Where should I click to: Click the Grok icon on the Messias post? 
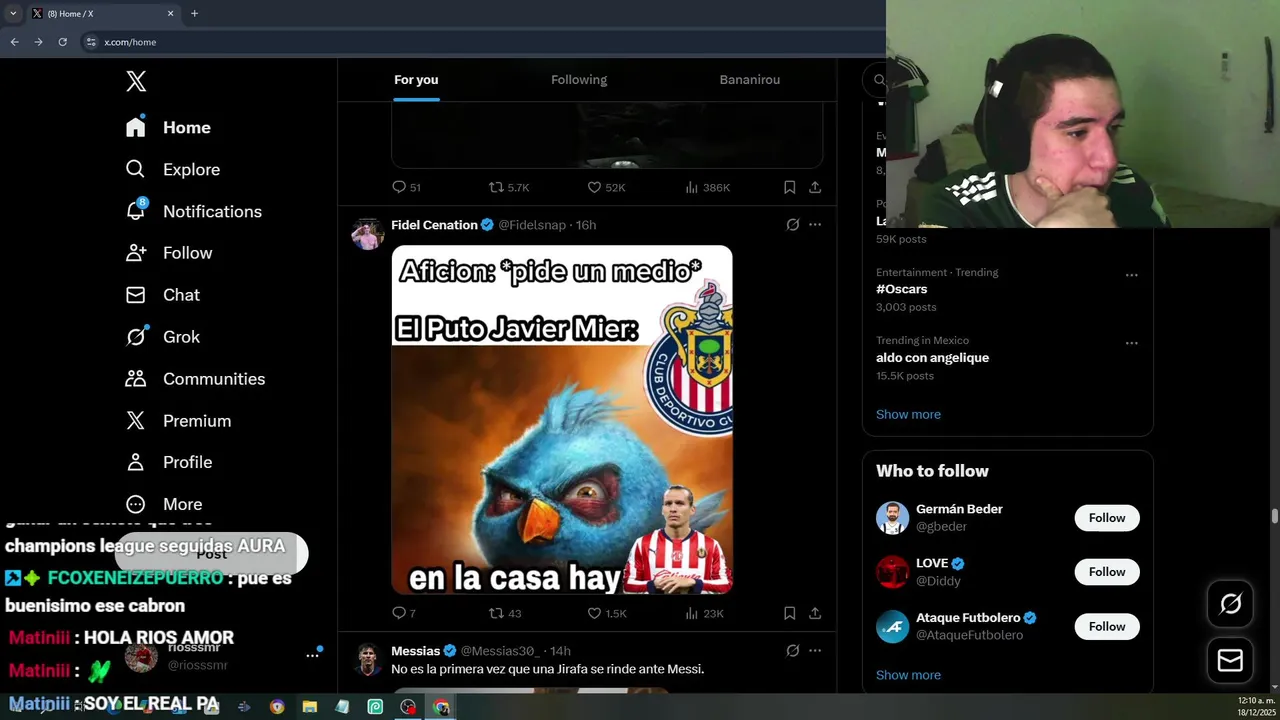[x=793, y=651]
